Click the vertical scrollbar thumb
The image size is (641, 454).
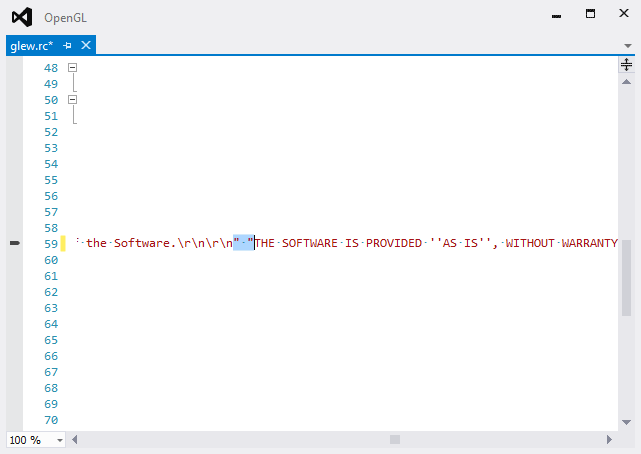pyautogui.click(x=626, y=278)
